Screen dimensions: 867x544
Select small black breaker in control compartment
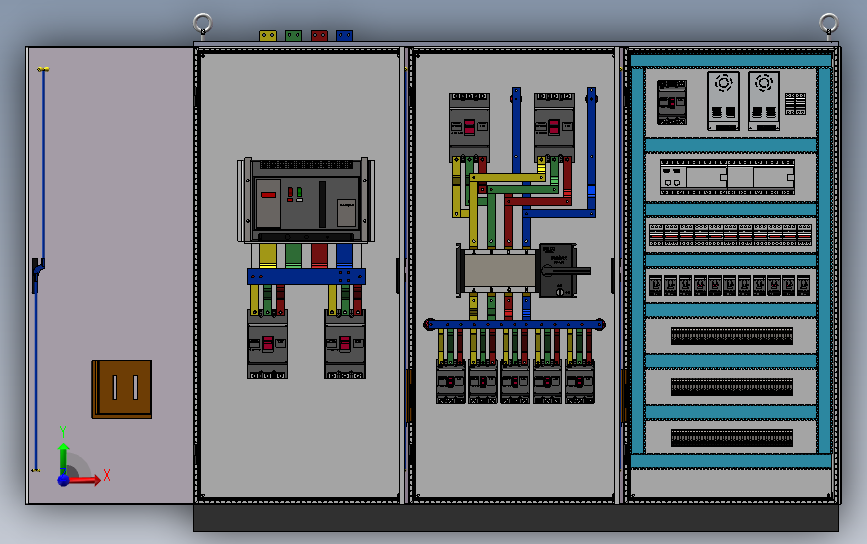672,102
